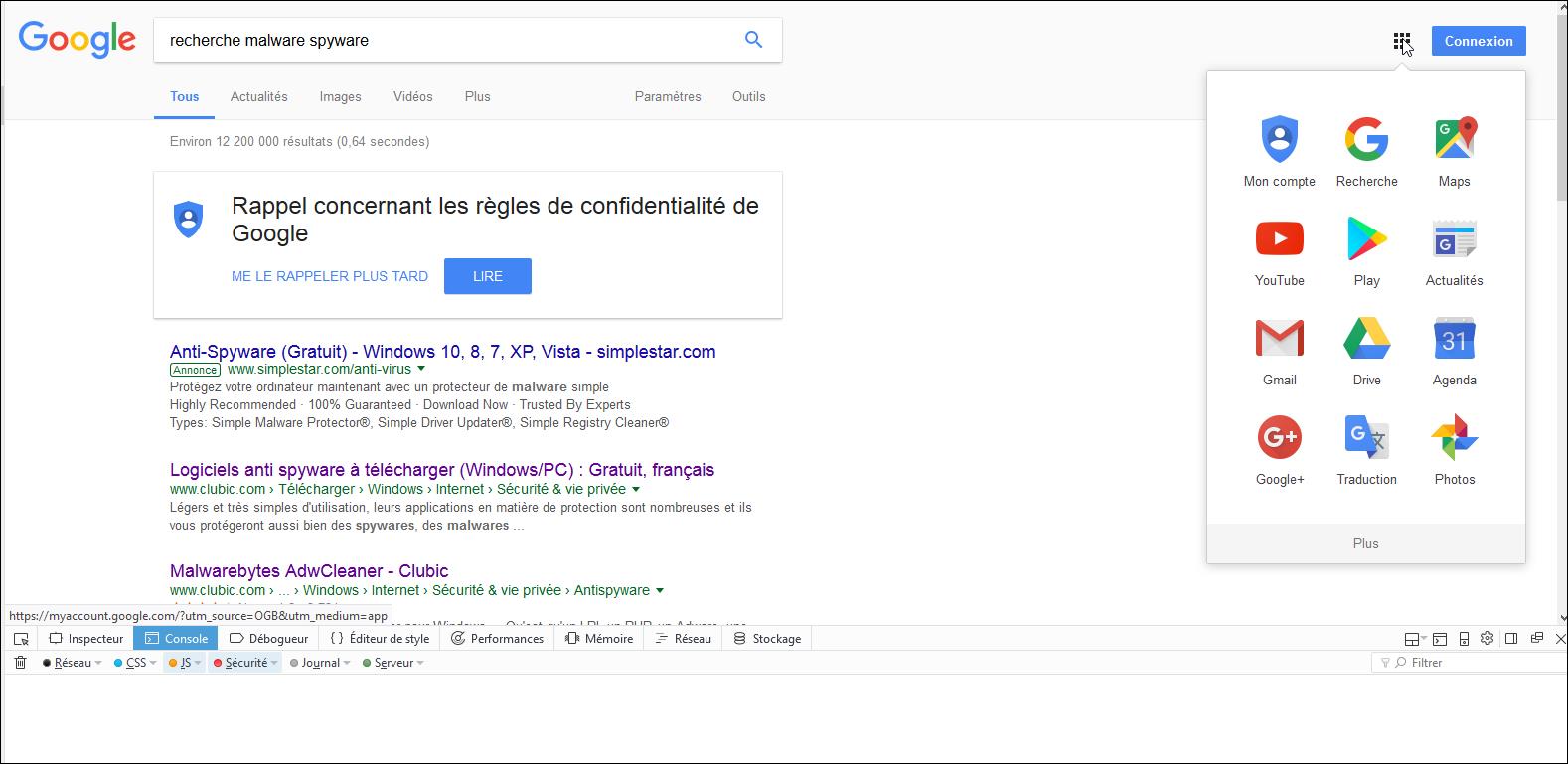Launch Google Maps from the apps panel
This screenshot has width=1568, height=764.
pos(1455,151)
